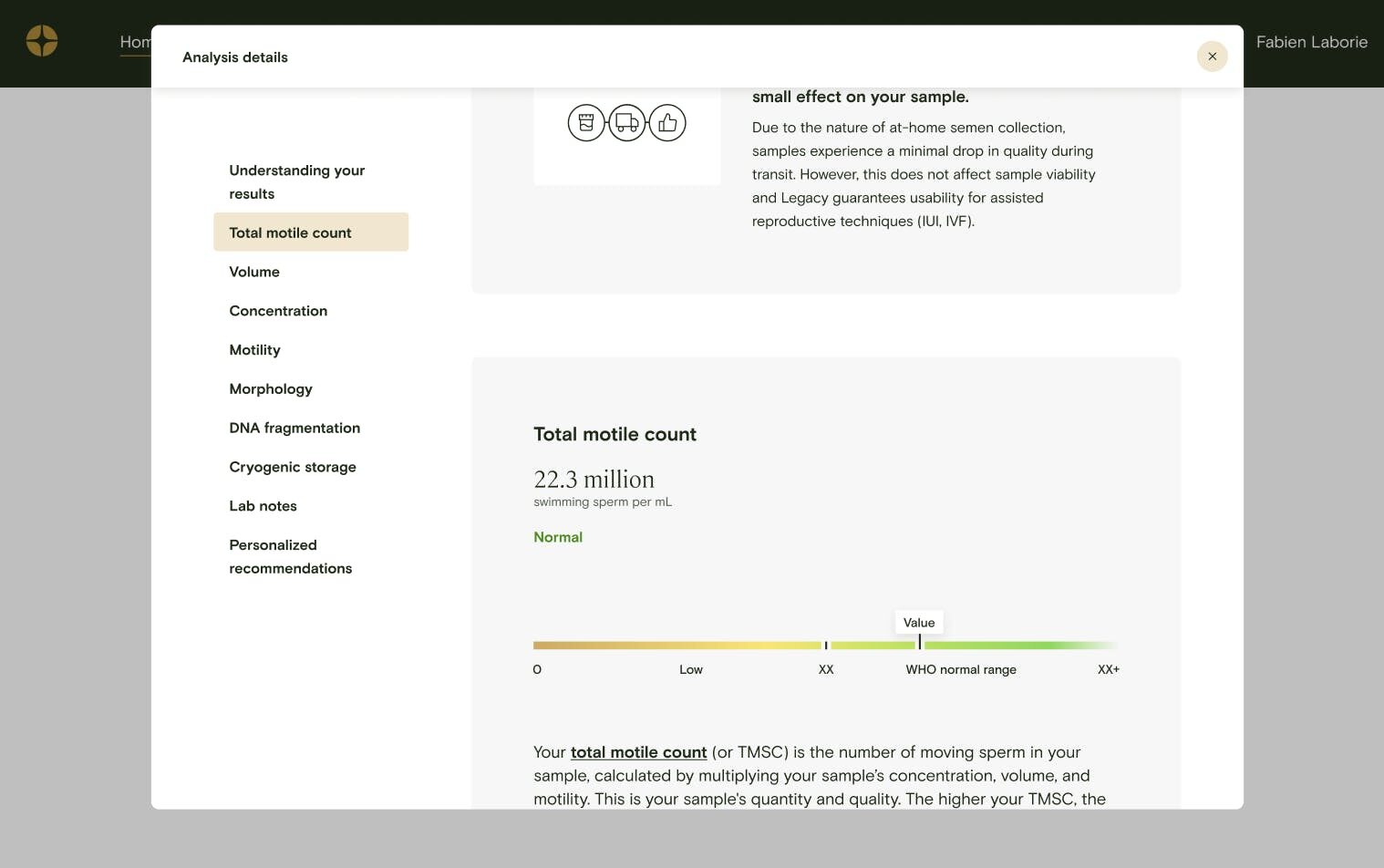Click the Total motile count heading
Viewport: 1384px width, 868px height.
615,435
